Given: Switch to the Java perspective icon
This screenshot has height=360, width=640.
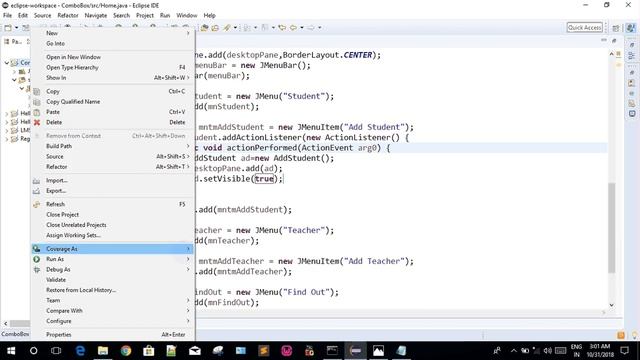Looking at the screenshot, I should tap(631, 28).
